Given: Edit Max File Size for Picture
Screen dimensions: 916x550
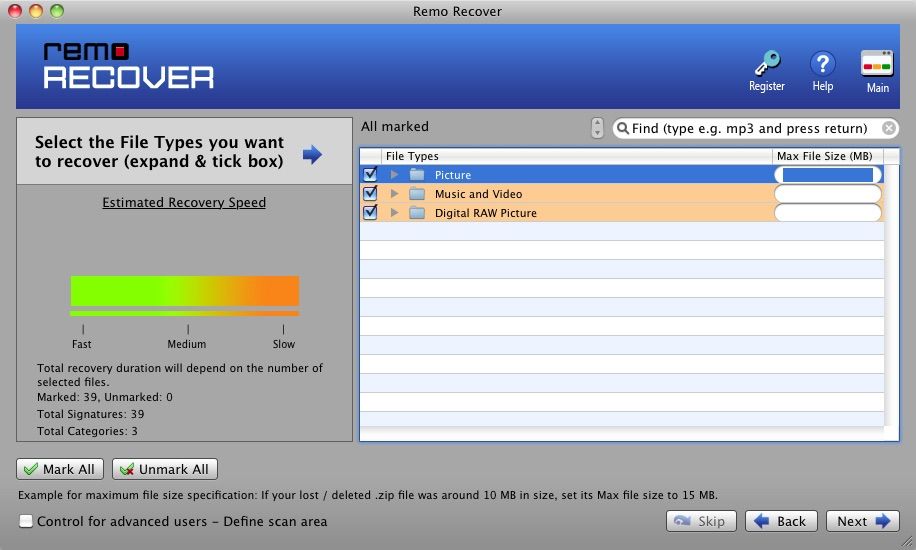Looking at the screenshot, I should point(828,175).
